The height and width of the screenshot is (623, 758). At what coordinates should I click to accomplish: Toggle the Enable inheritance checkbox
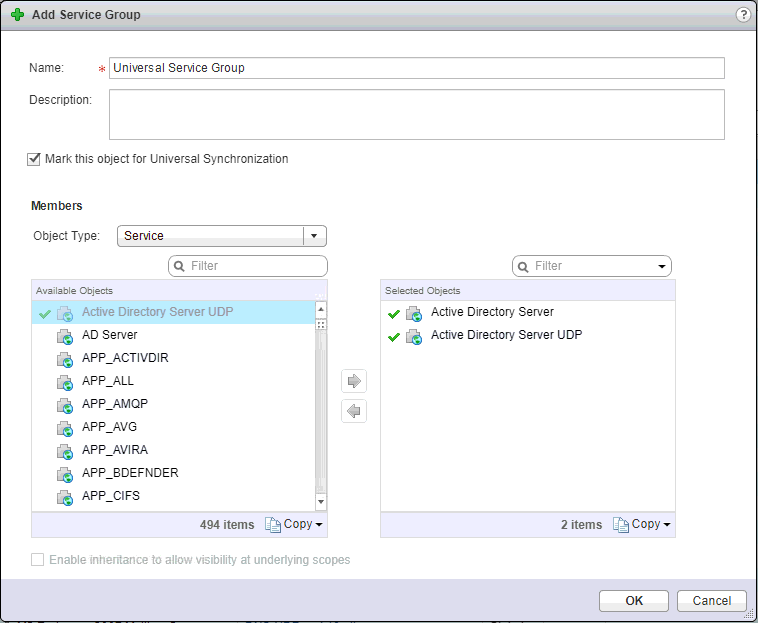click(x=38, y=560)
